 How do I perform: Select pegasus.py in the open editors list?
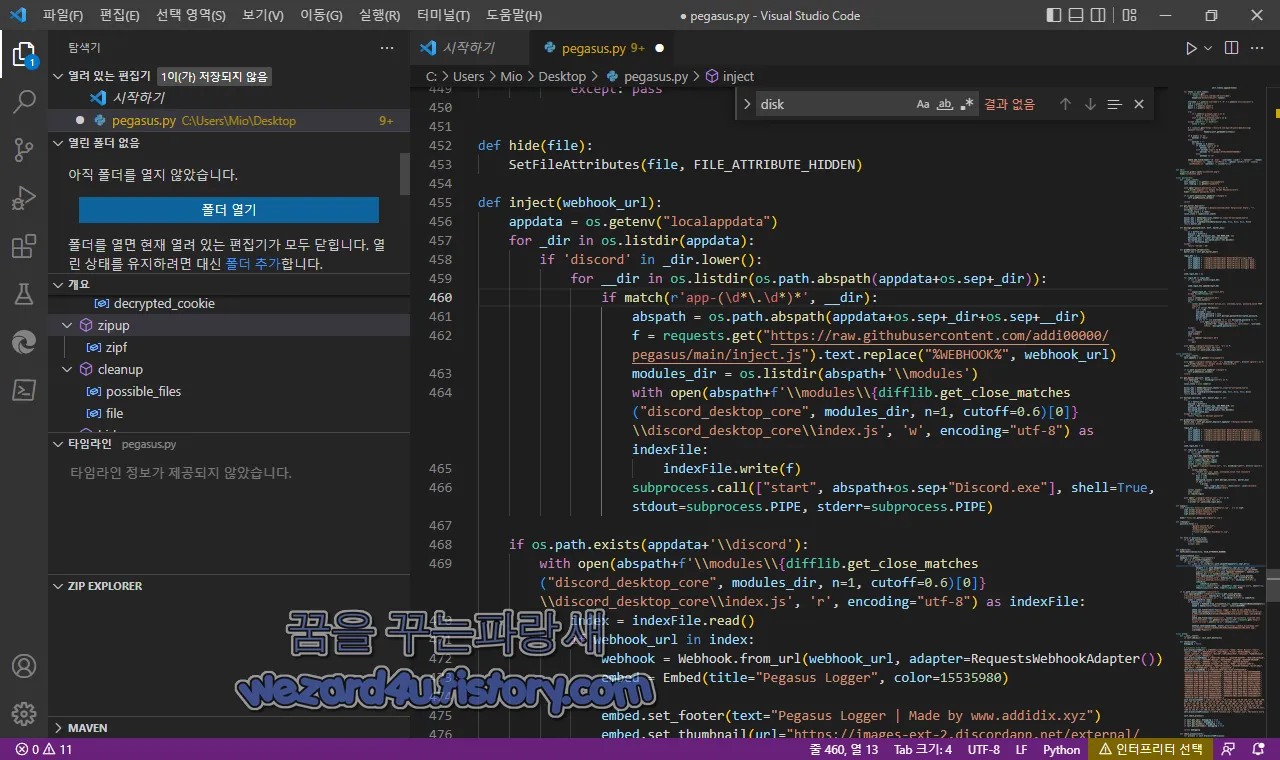click(x=229, y=121)
